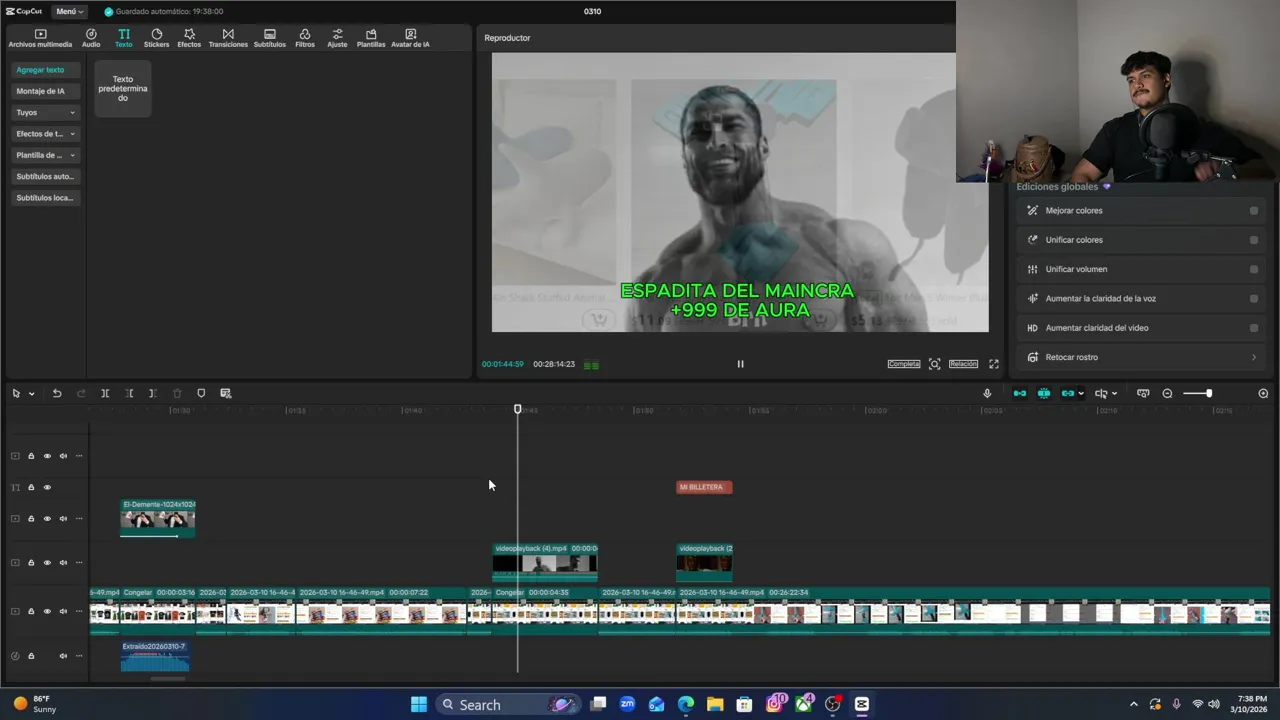The height and width of the screenshot is (720, 1280).
Task: Select the videoplayback (4).mp4 clip
Action: (545, 562)
